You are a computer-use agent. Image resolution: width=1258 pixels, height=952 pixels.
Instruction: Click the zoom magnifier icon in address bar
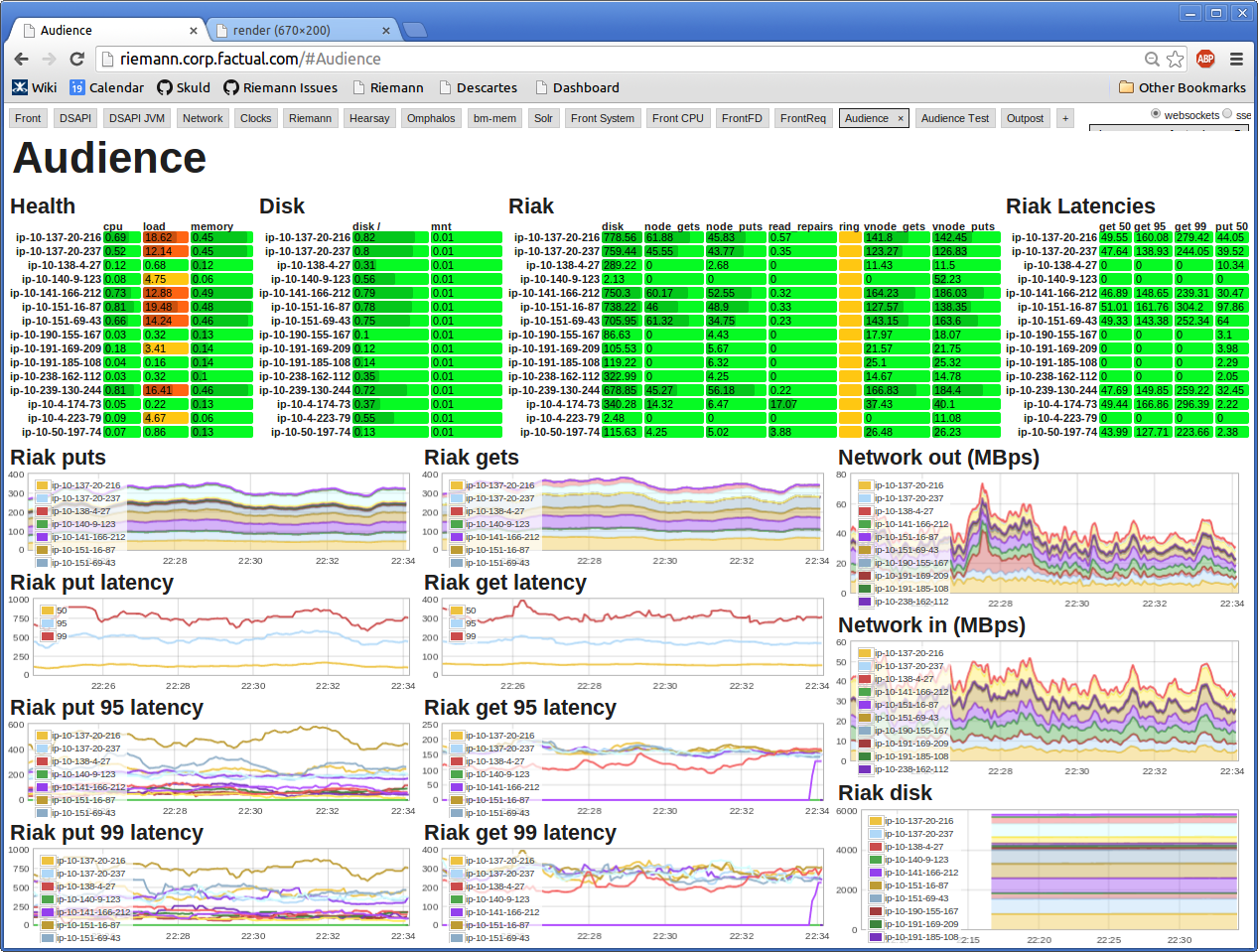click(1152, 59)
